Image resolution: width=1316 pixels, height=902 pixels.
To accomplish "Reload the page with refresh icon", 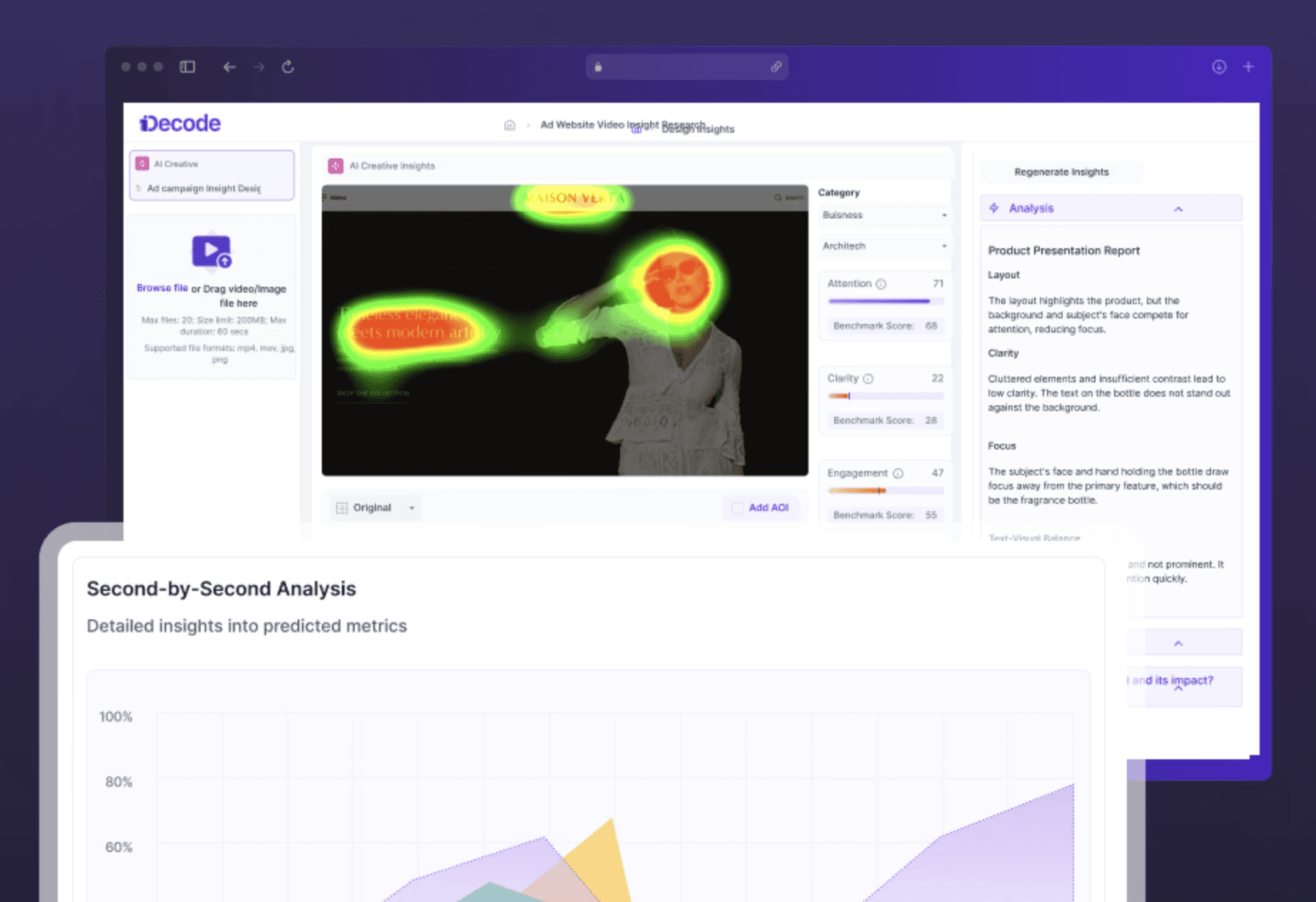I will click(x=288, y=66).
